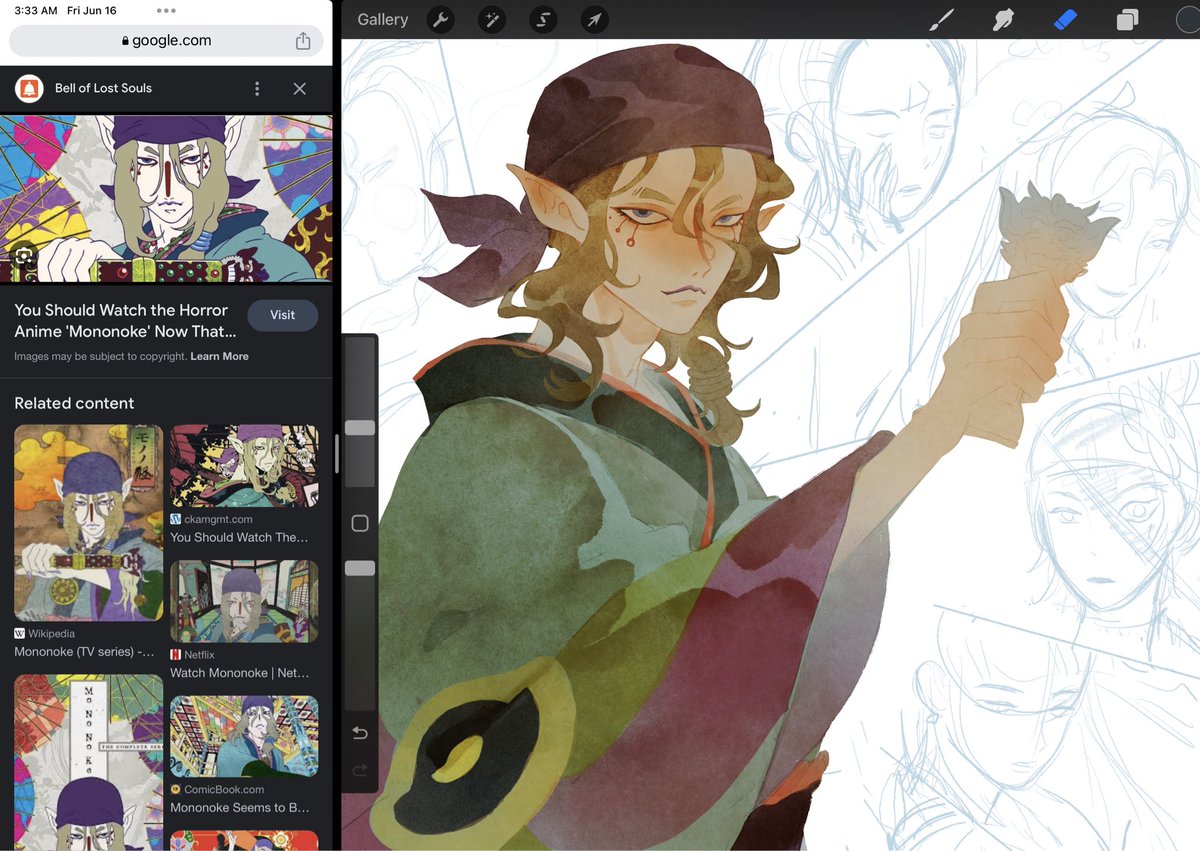Open the active color picker circle
This screenshot has height=851, width=1200.
coord(1188,19)
